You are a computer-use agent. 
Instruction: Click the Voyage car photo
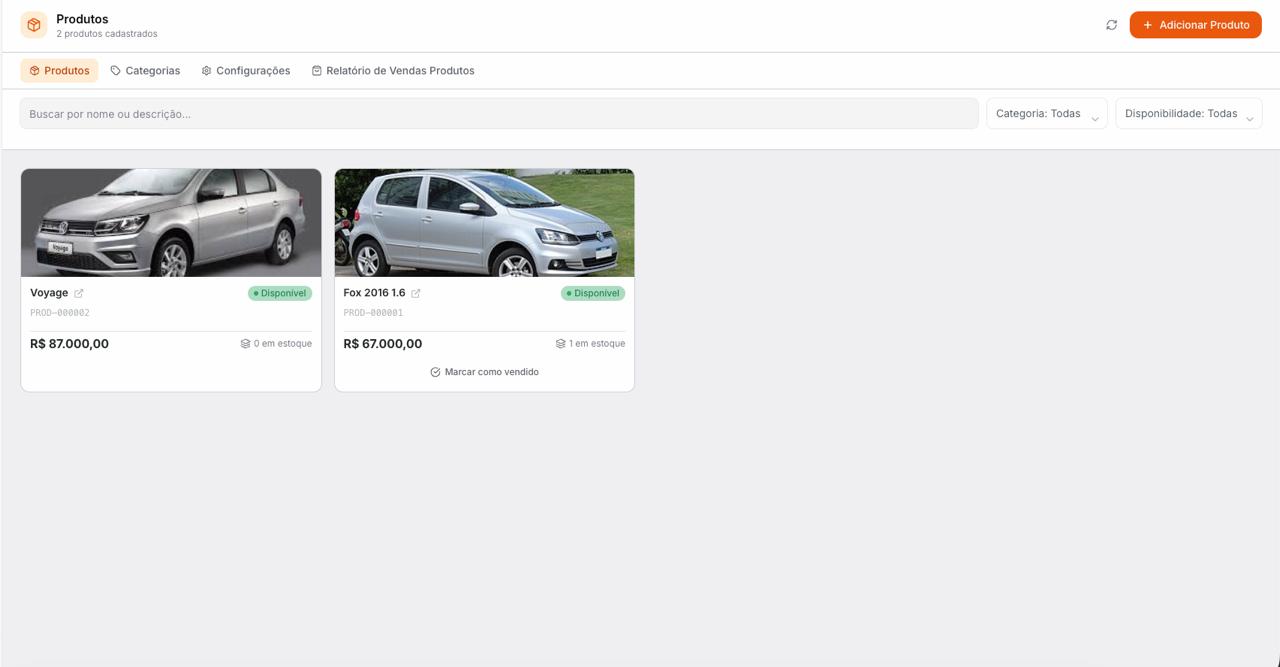tap(171, 223)
